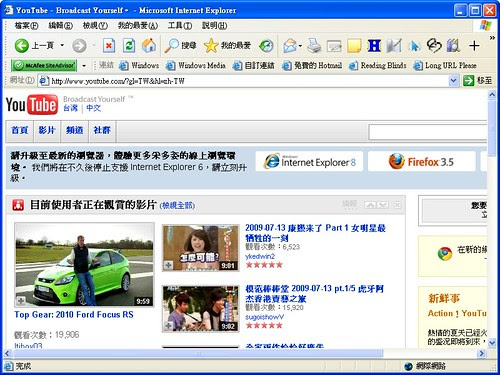Open Search with the magnifier icon
The image size is (500, 375).
[172, 45]
